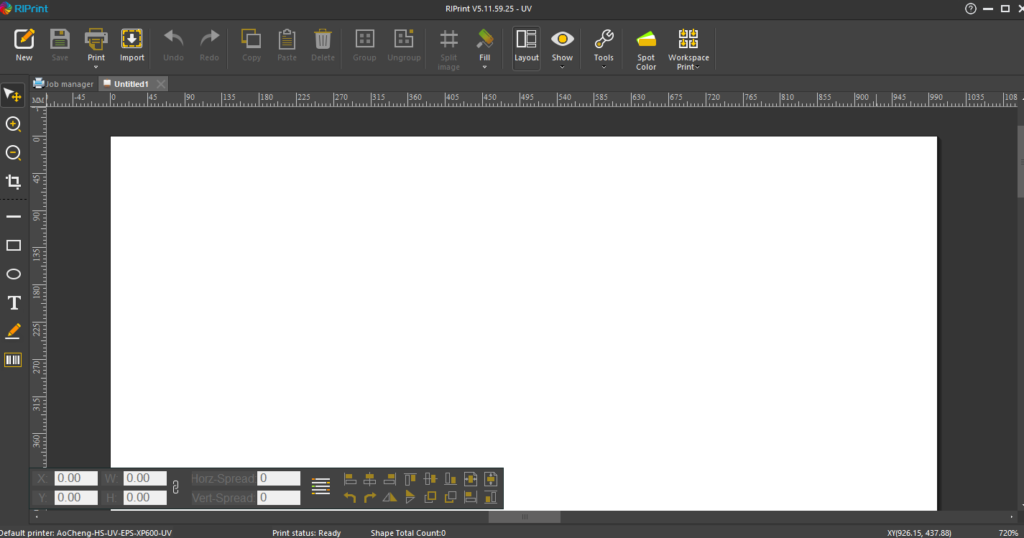
Task: Click the Show eye icon
Action: click(x=562, y=39)
